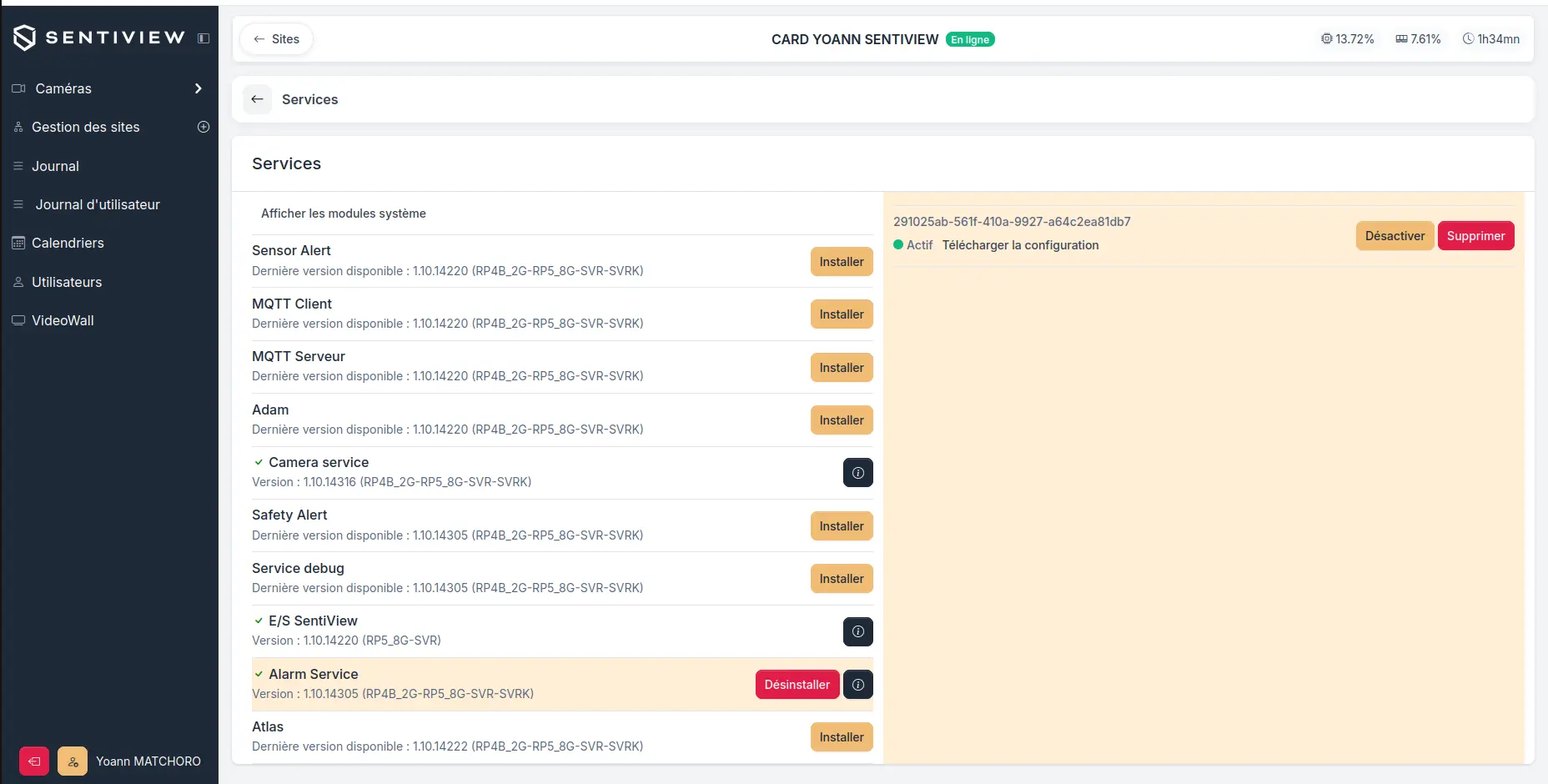This screenshot has height=784, width=1548.
Task: Click the Yoann MATCHORO user name
Action: pos(148,761)
